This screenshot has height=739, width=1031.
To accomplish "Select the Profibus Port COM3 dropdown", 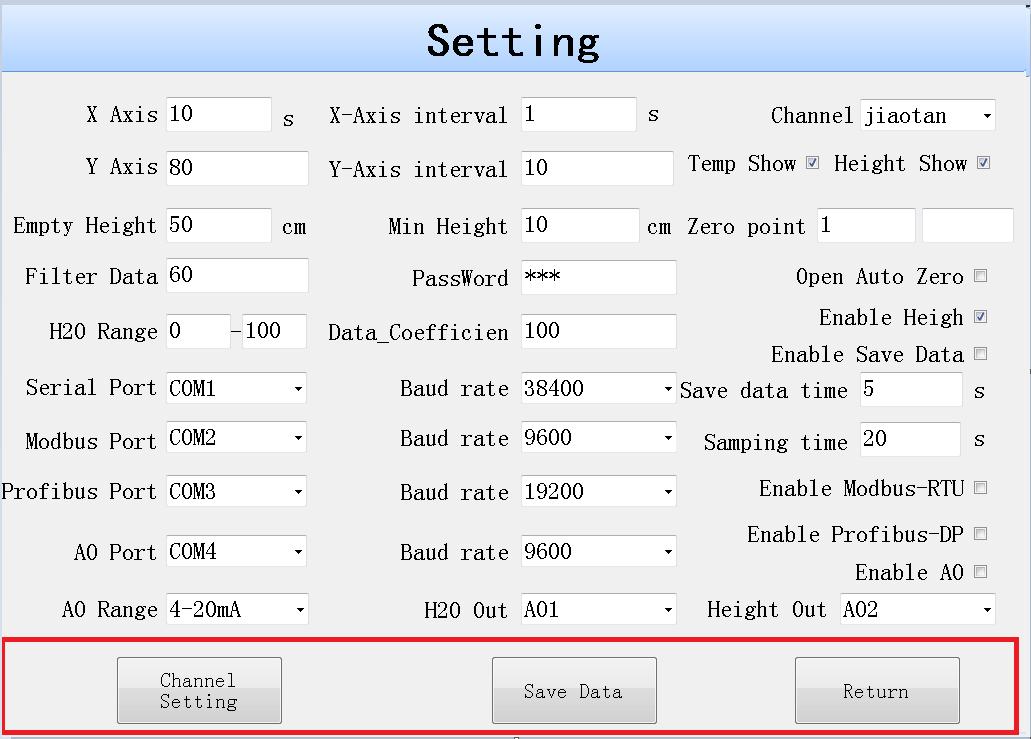I will pyautogui.click(x=236, y=492).
